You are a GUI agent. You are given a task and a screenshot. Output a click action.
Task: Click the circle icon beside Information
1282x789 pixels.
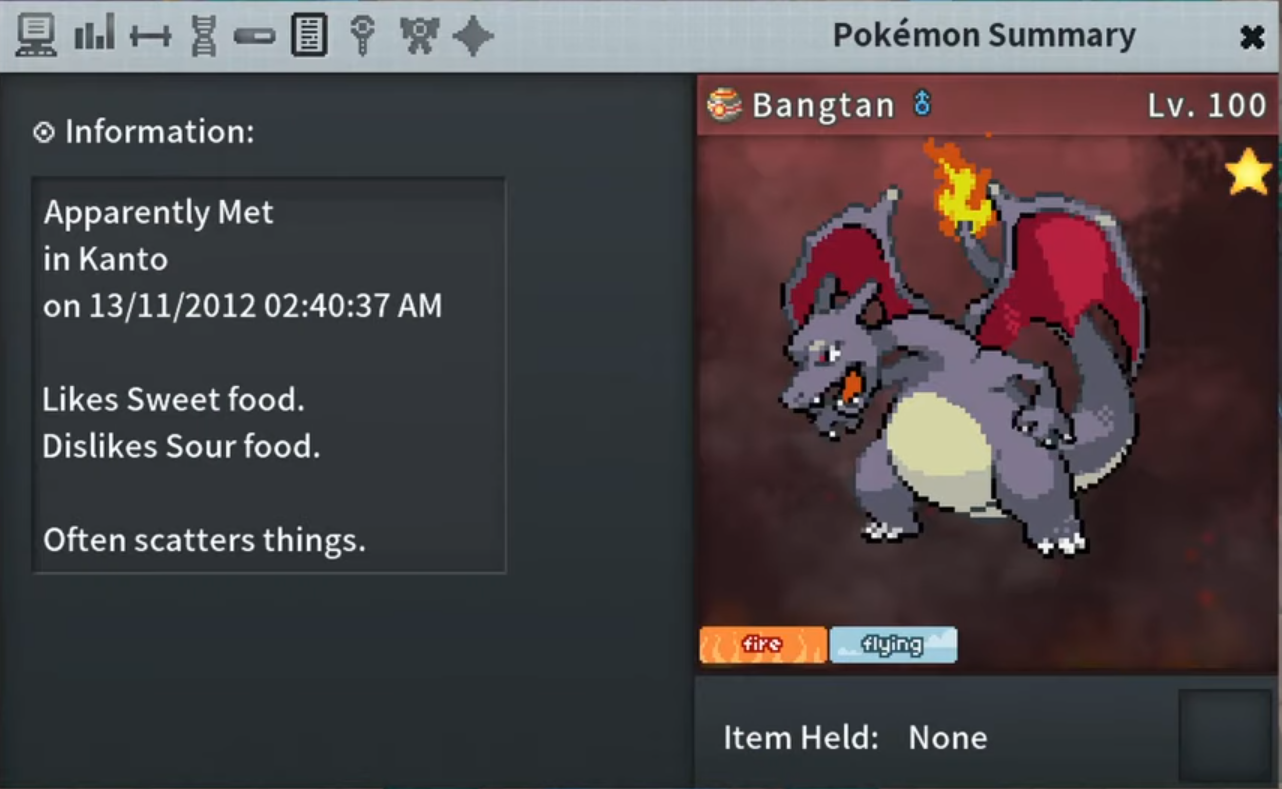coord(43,132)
